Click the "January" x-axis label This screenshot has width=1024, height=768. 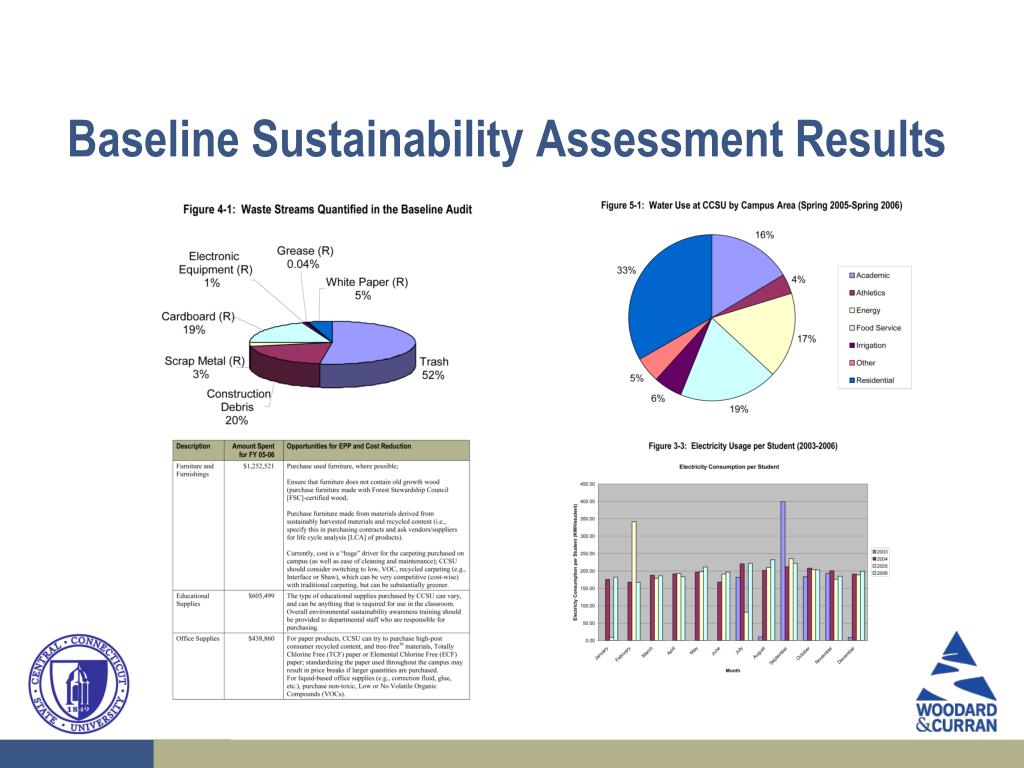coord(601,652)
